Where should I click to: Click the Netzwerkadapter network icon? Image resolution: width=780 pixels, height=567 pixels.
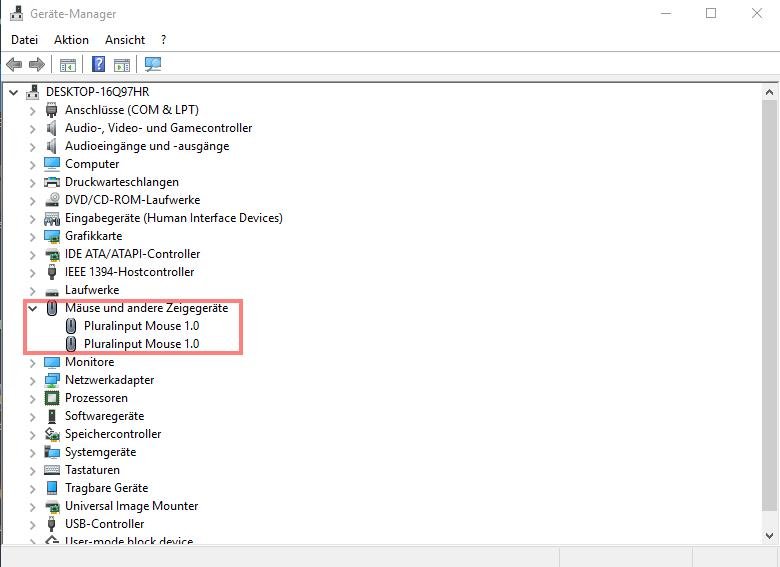(x=52, y=380)
